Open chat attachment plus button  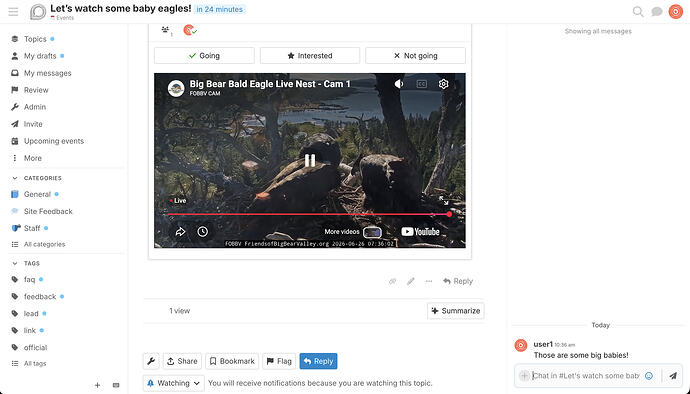click(x=524, y=376)
